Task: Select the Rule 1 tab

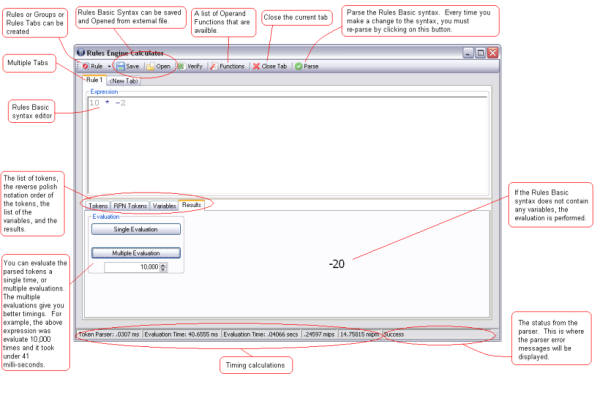Action: pyautogui.click(x=94, y=80)
